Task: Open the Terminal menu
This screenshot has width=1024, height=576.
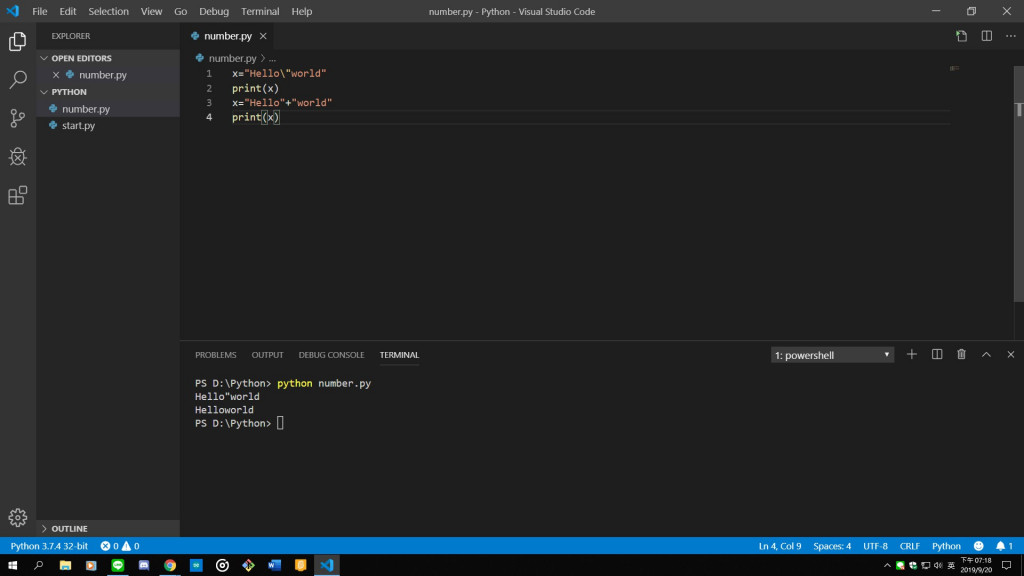Action: [x=260, y=11]
